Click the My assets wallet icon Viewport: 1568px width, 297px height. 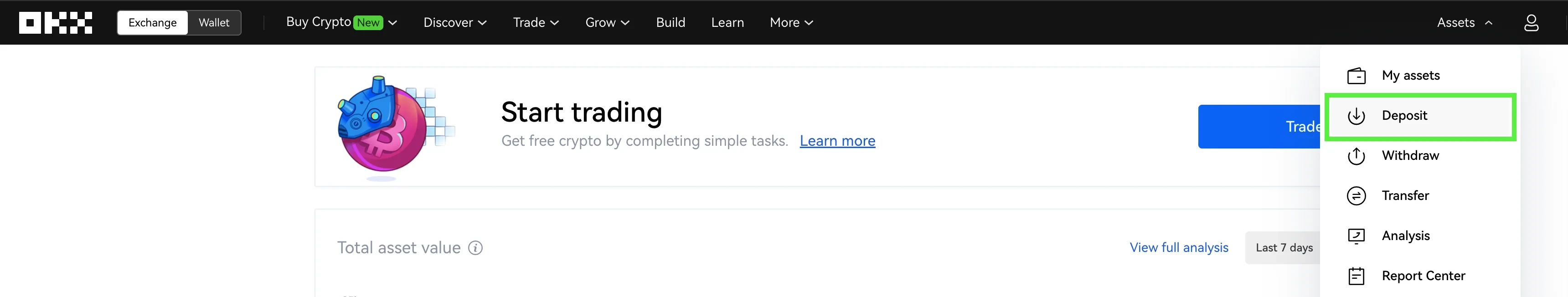(1356, 76)
